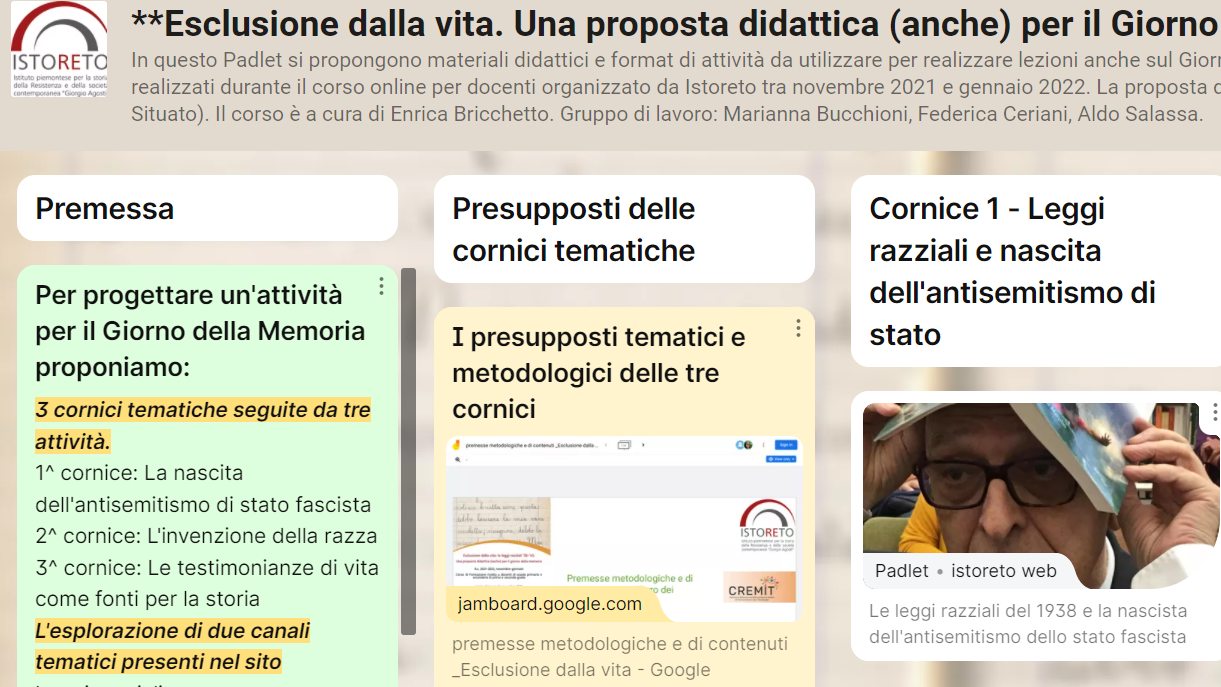Select the Premessa column header

[207, 209]
